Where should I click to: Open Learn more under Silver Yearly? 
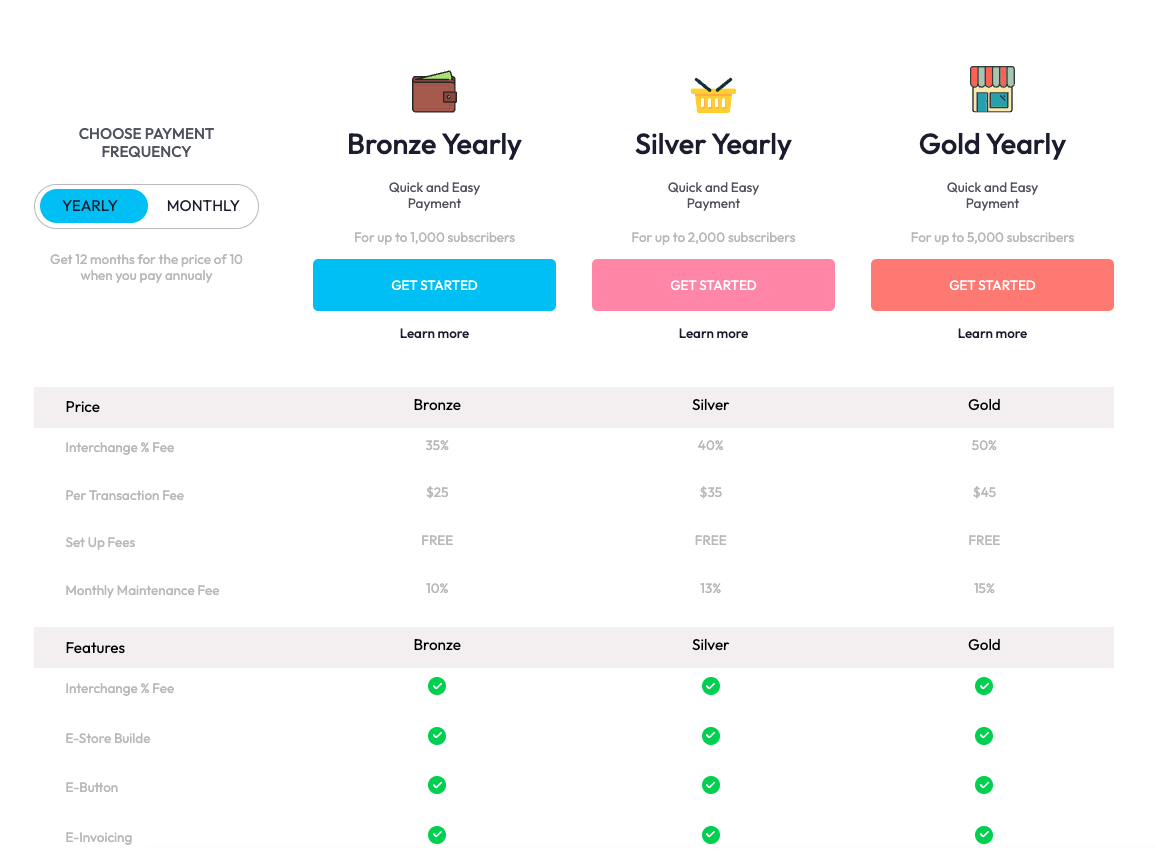point(713,333)
